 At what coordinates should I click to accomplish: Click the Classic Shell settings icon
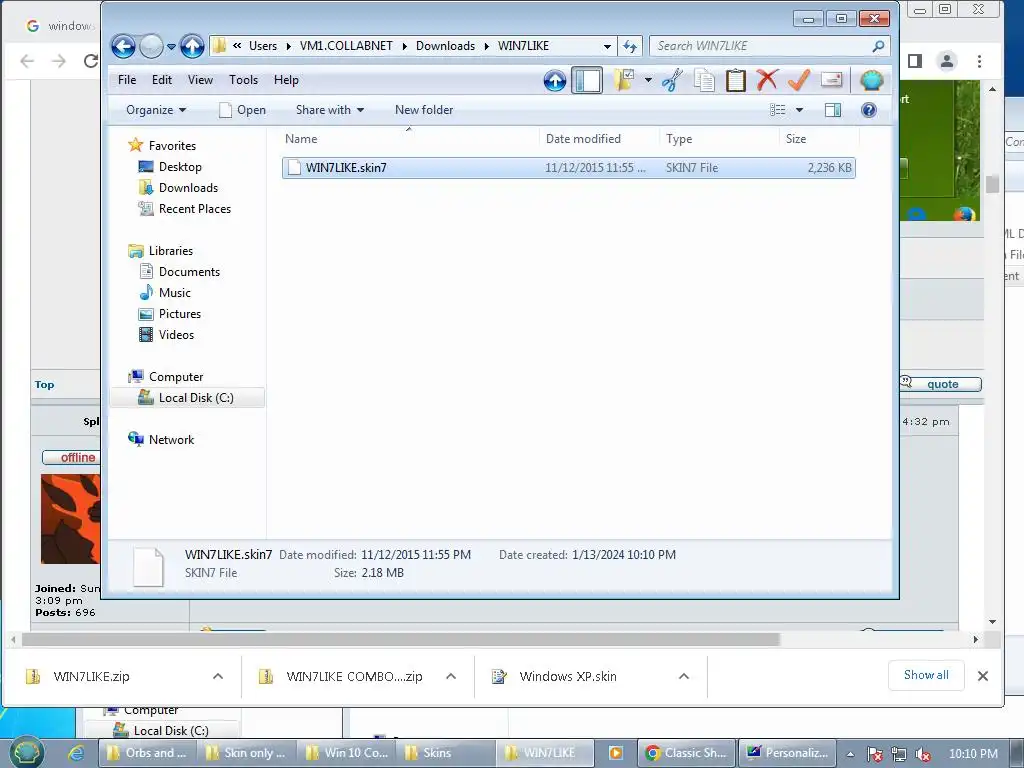tap(871, 80)
